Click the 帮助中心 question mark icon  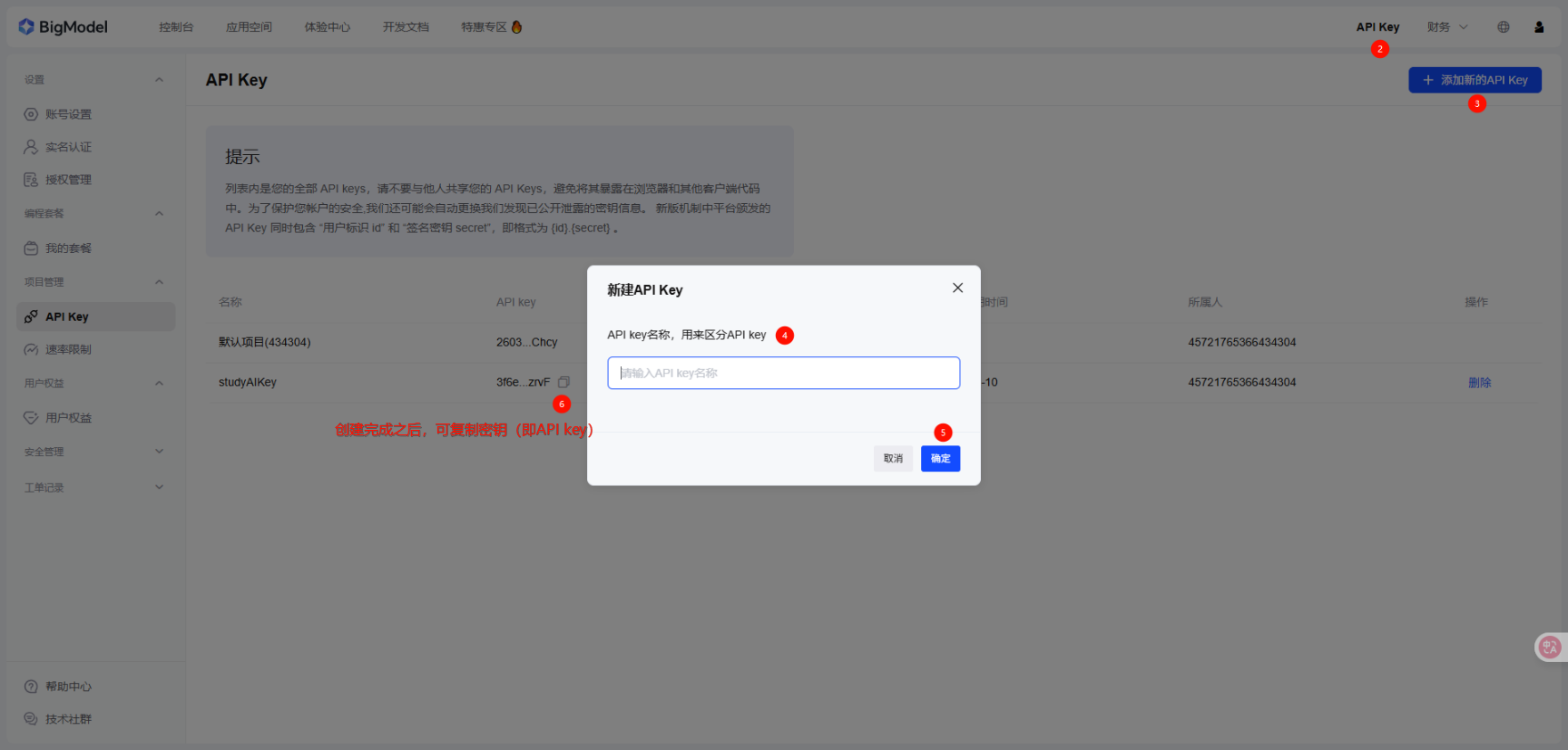31,687
